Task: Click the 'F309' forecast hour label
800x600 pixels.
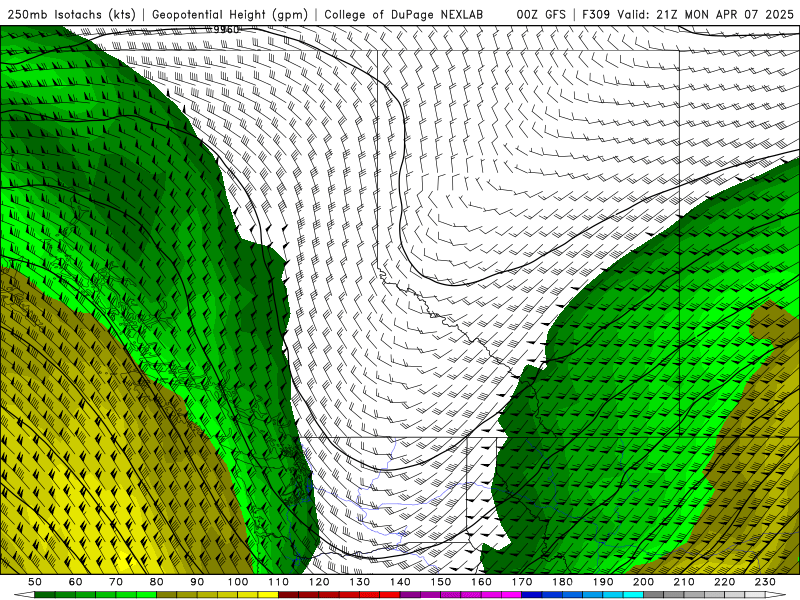Action: point(596,15)
